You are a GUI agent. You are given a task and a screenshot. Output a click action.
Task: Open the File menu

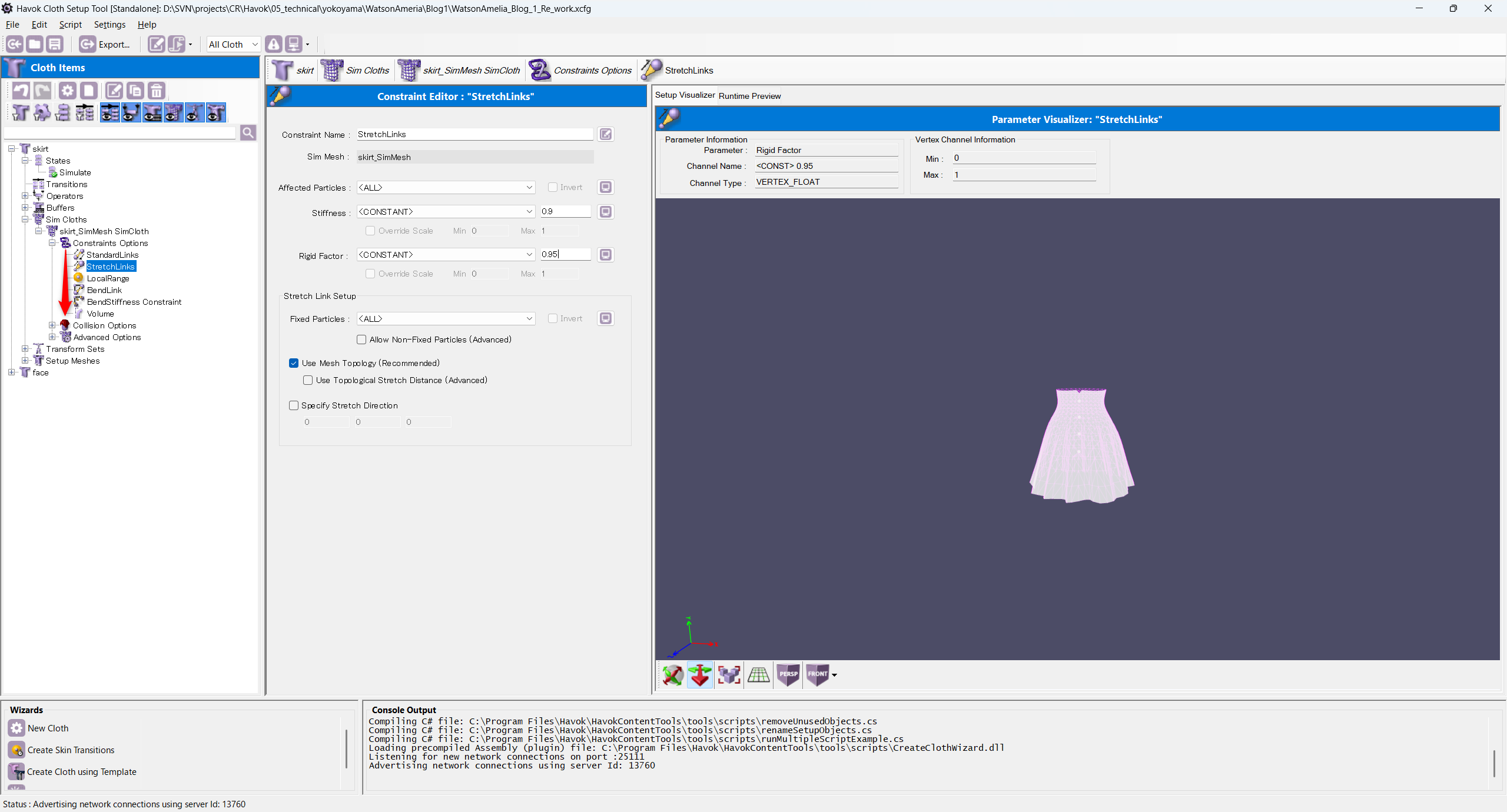[x=12, y=24]
